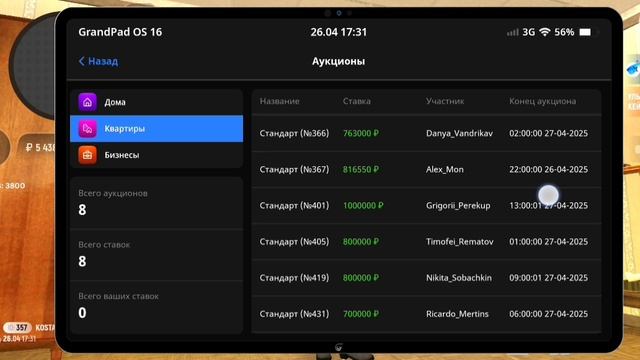Click the Ставка column header
Screen dimensions: 640x360
point(357,101)
